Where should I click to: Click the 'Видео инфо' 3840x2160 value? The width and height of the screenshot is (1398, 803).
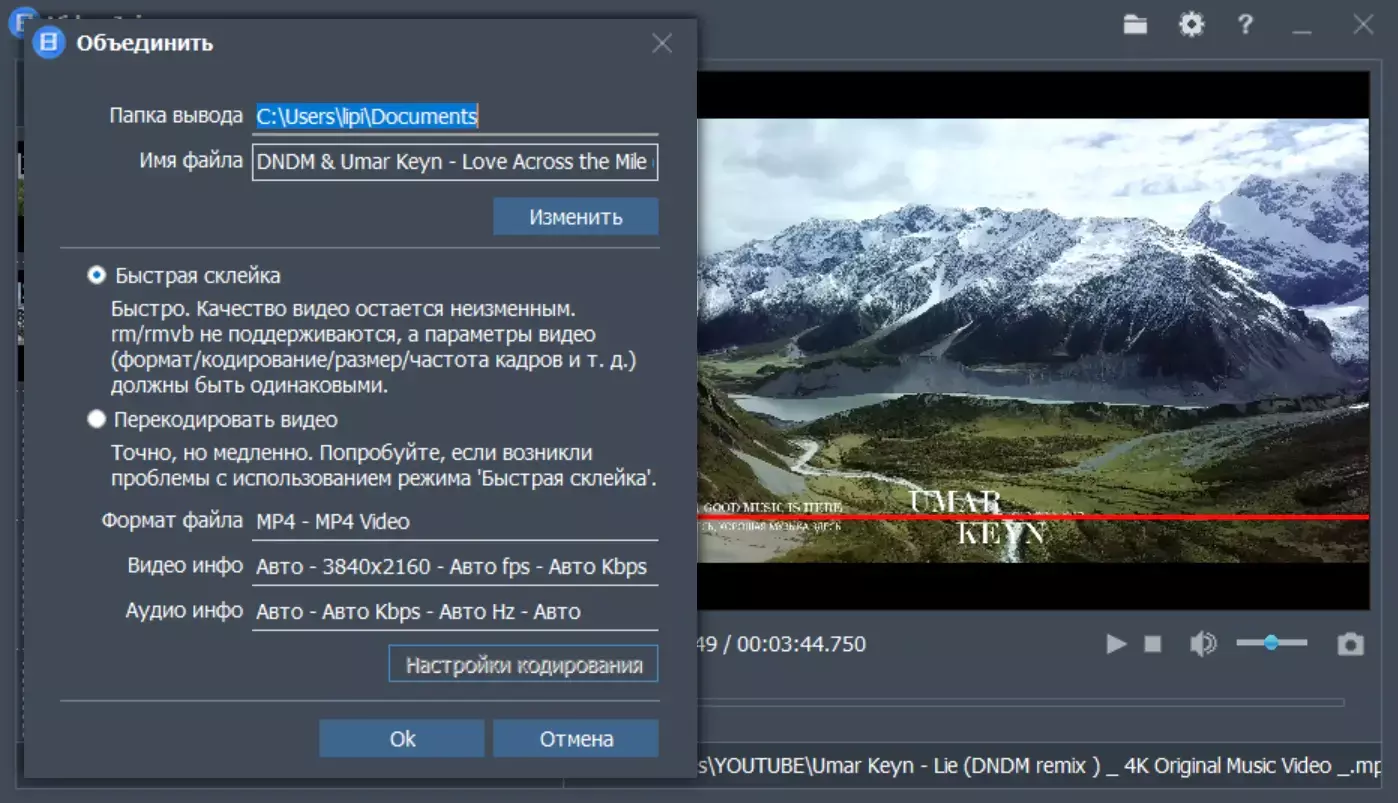pos(455,567)
